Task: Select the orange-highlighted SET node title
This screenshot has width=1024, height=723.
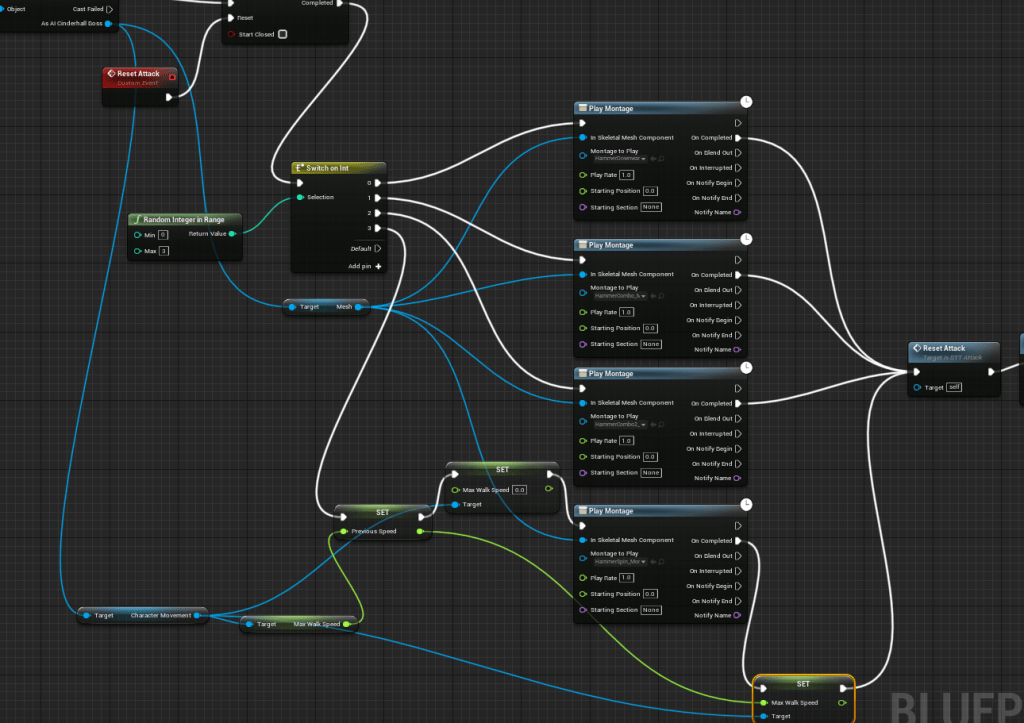Action: [803, 684]
